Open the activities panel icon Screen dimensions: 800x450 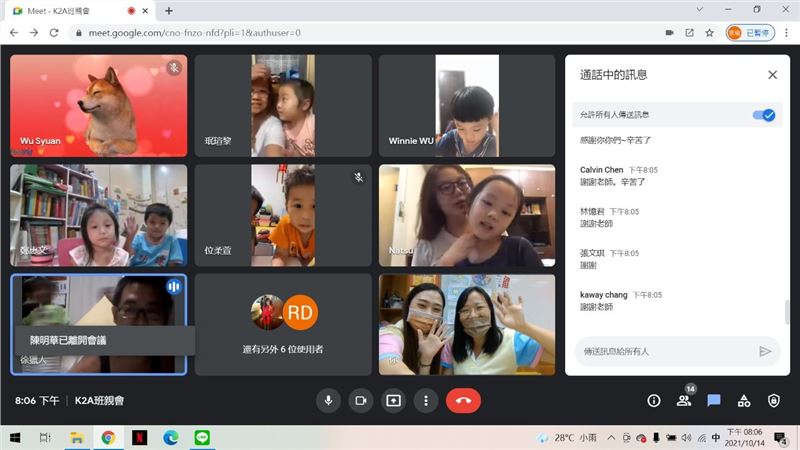point(744,400)
